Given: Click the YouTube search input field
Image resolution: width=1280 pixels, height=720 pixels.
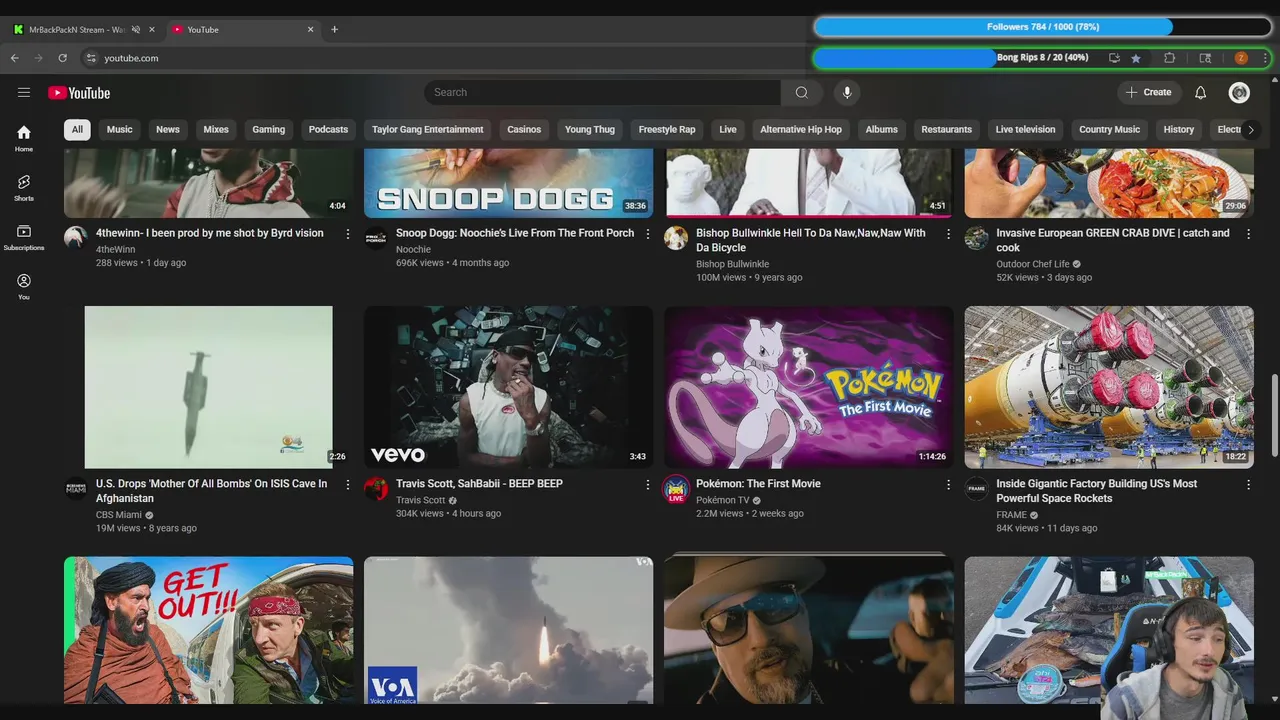Looking at the screenshot, I should point(602,92).
